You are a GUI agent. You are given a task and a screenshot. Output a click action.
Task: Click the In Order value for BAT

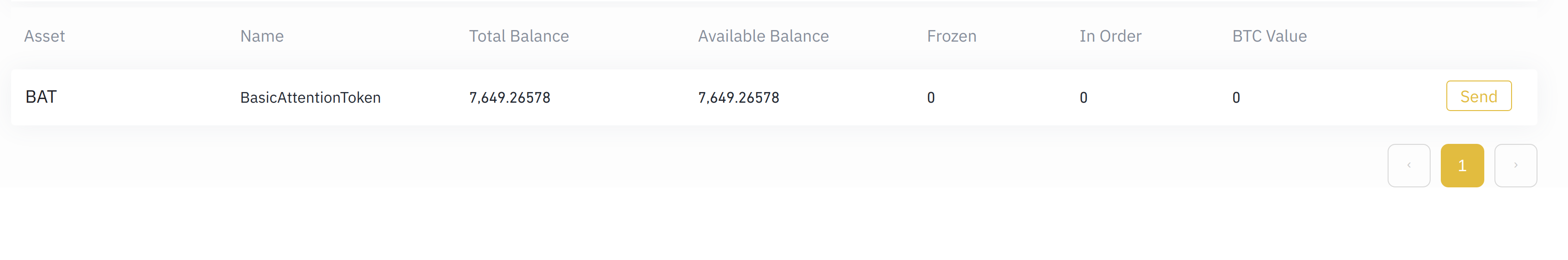click(1083, 98)
